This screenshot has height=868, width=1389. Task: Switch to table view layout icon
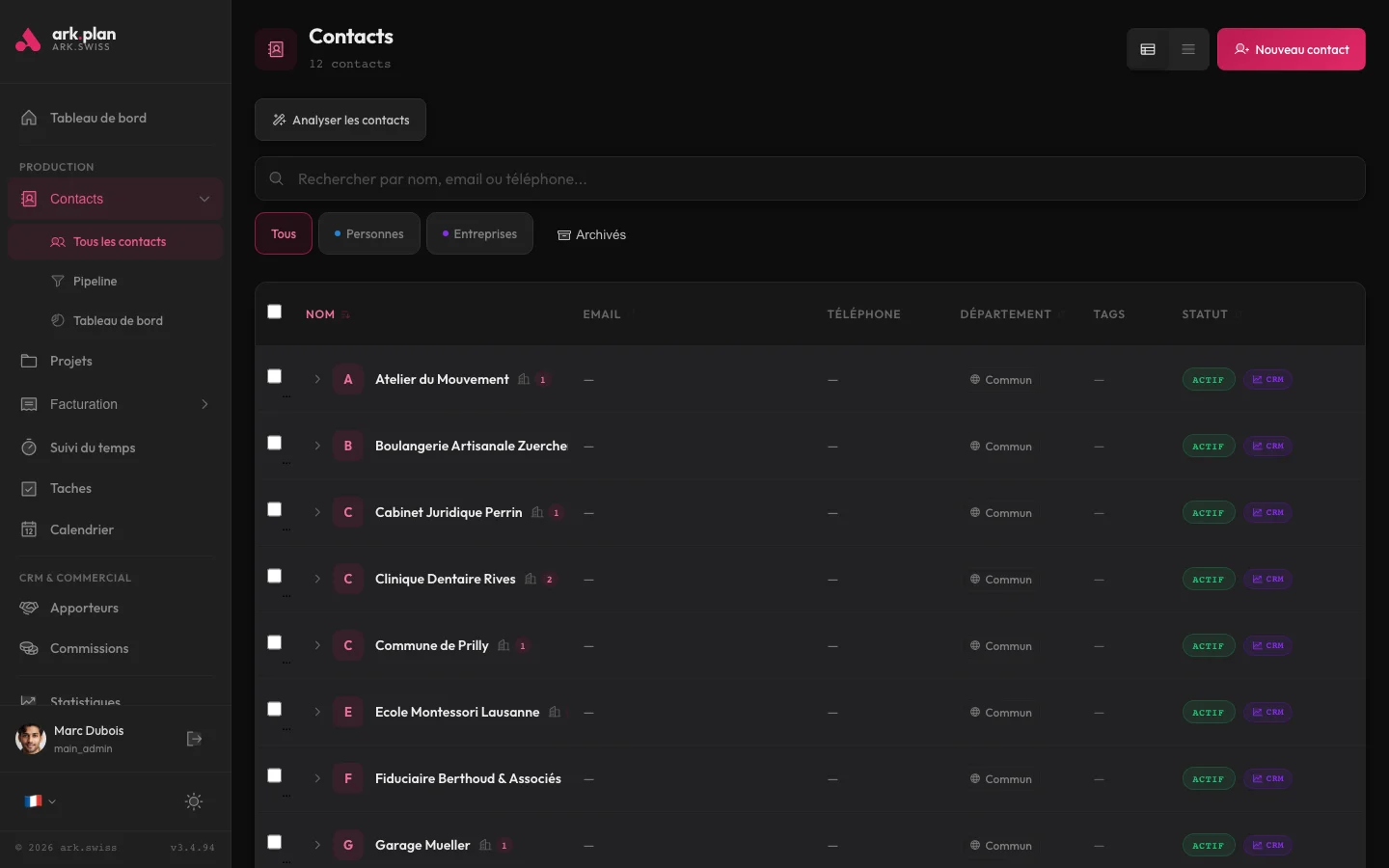pos(1148,49)
